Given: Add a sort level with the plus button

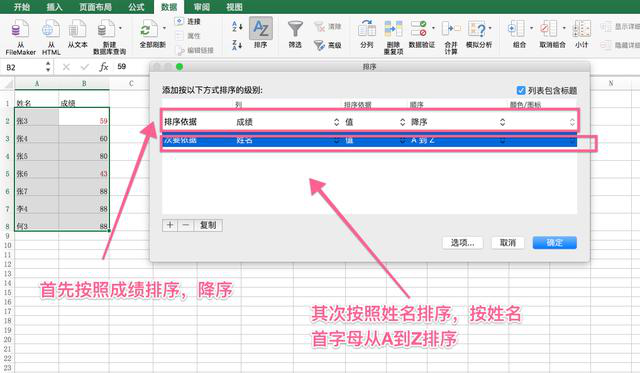Looking at the screenshot, I should (170, 225).
